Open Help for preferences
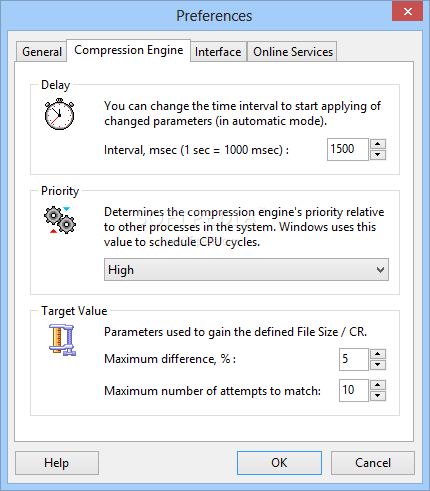The image size is (430, 491). coord(57,463)
